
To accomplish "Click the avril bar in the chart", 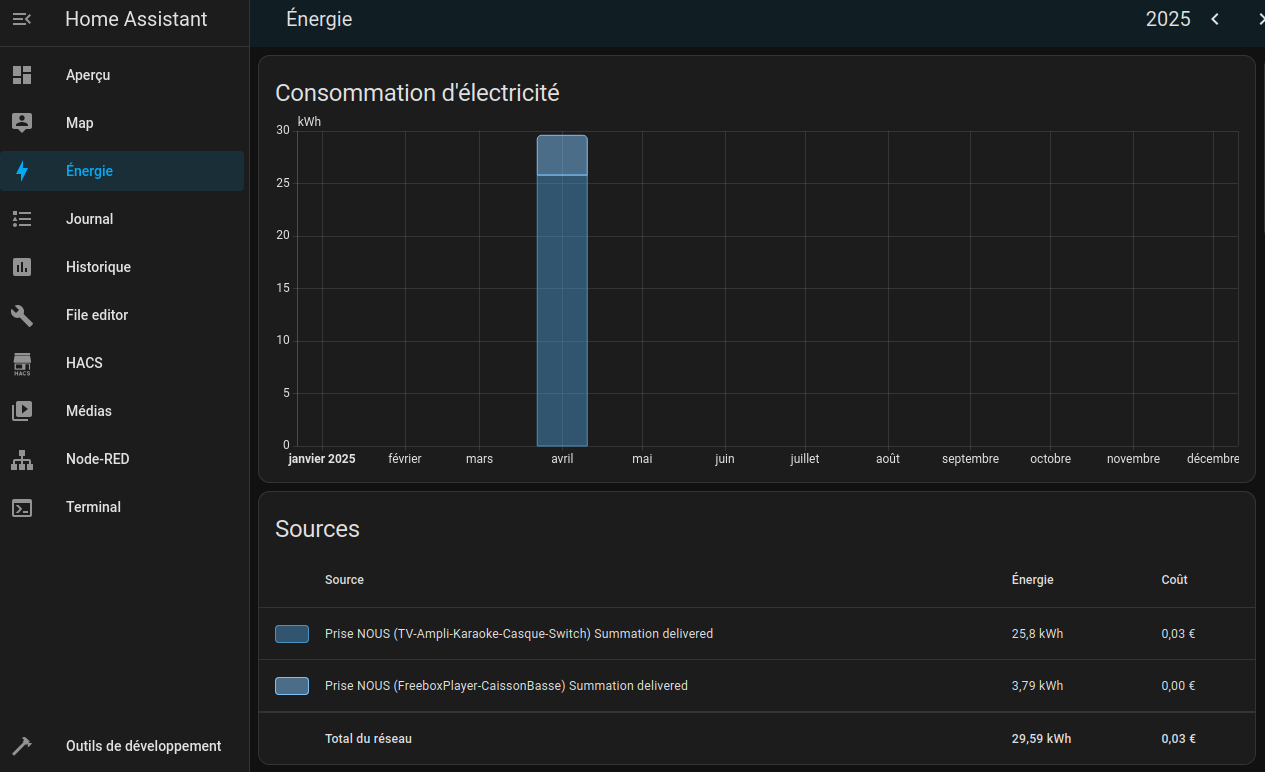I will point(562,310).
